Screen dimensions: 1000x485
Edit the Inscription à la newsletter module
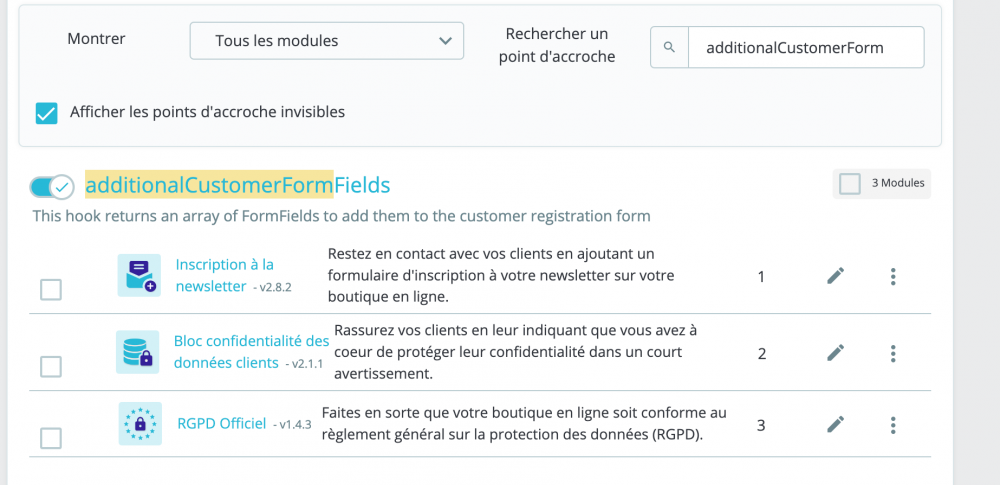836,276
